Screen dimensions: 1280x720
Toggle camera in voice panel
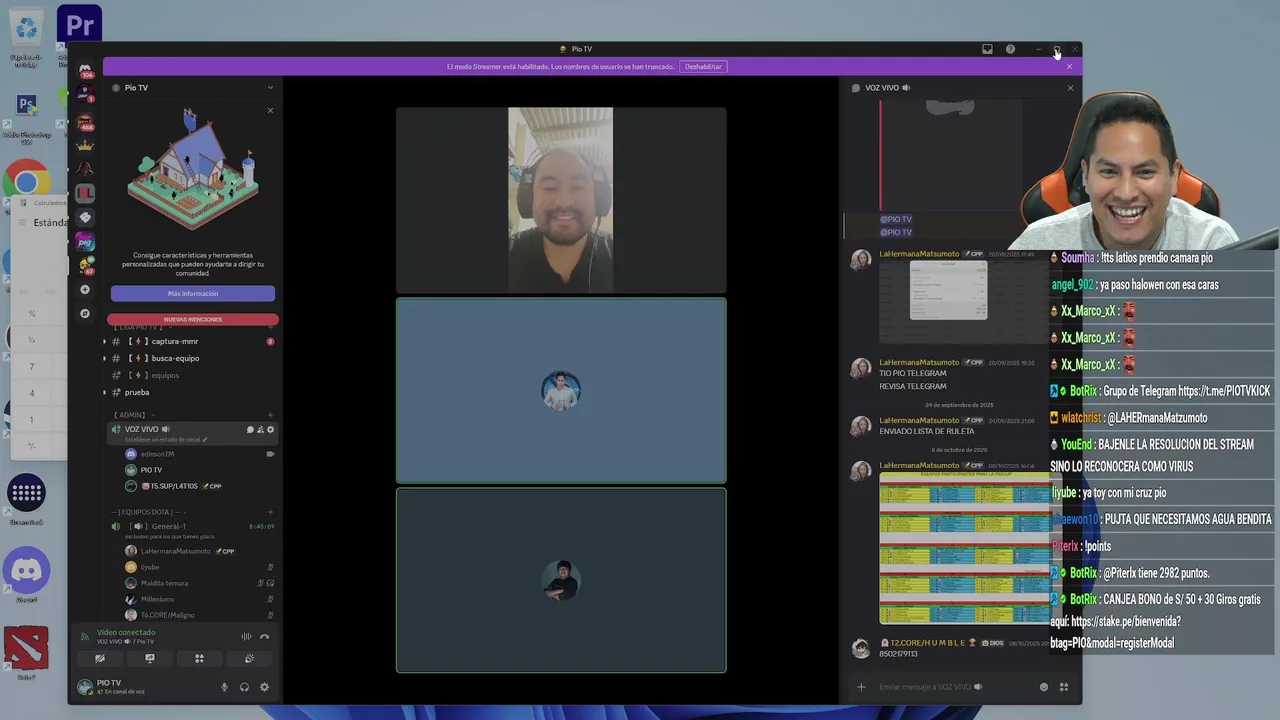(x=99, y=658)
